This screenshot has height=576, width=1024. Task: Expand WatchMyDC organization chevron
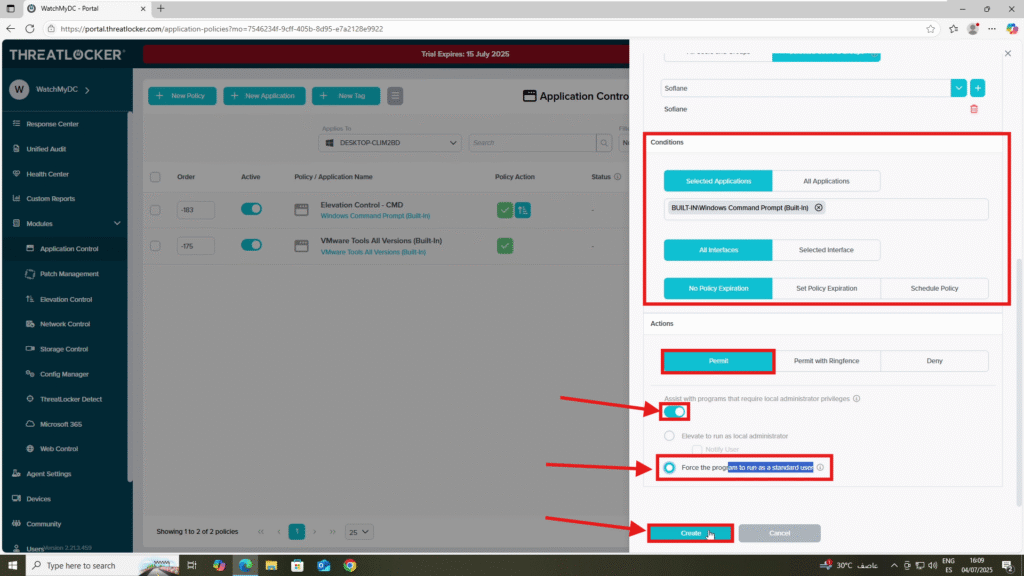click(87, 89)
